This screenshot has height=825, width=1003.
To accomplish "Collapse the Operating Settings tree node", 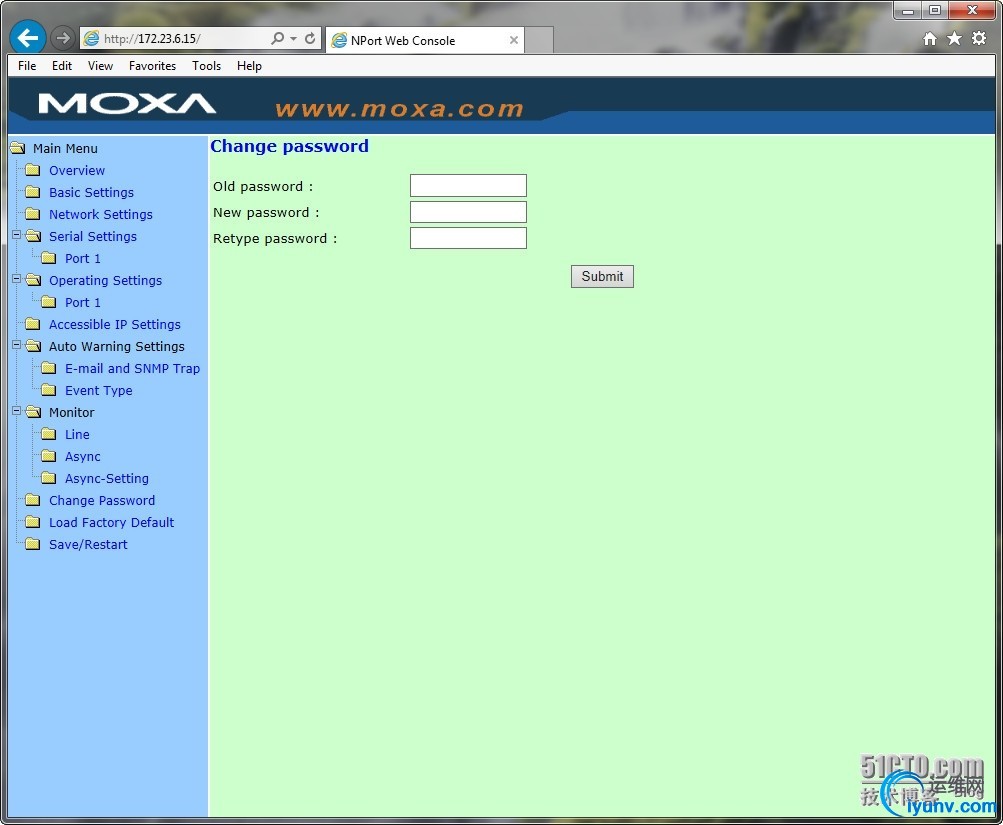I will point(17,279).
